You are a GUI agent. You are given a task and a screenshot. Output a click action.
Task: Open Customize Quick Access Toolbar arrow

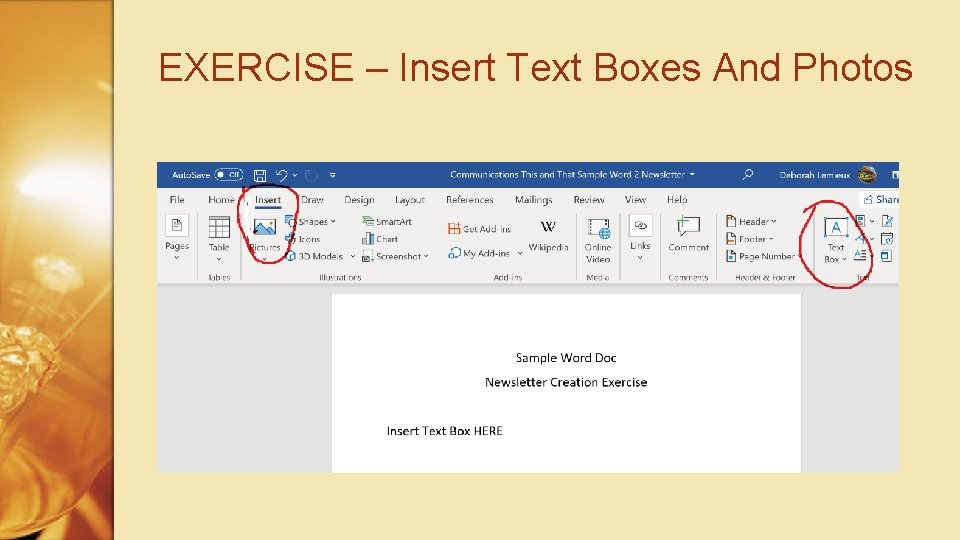click(x=332, y=175)
